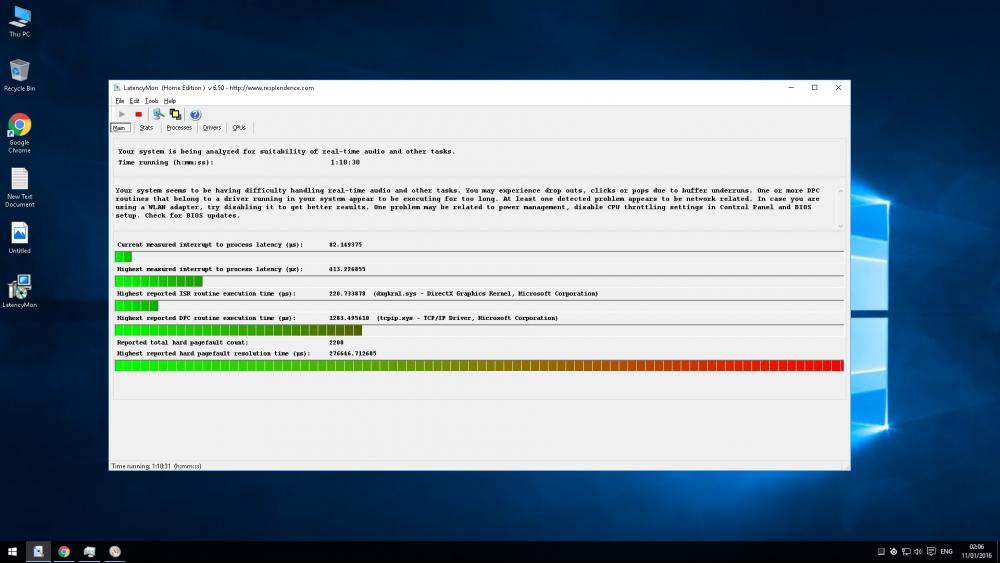Click the ENG language indicator

tap(946, 552)
